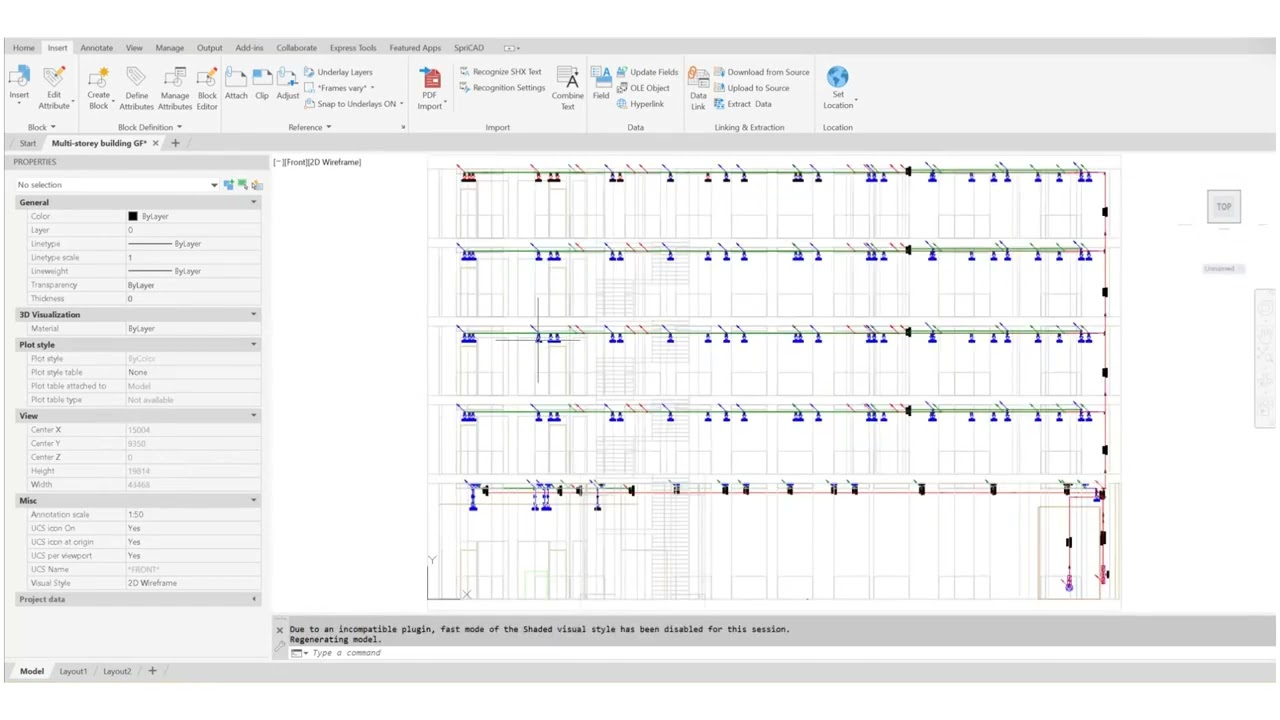Switch to the Annotate ribbon tab

point(96,47)
